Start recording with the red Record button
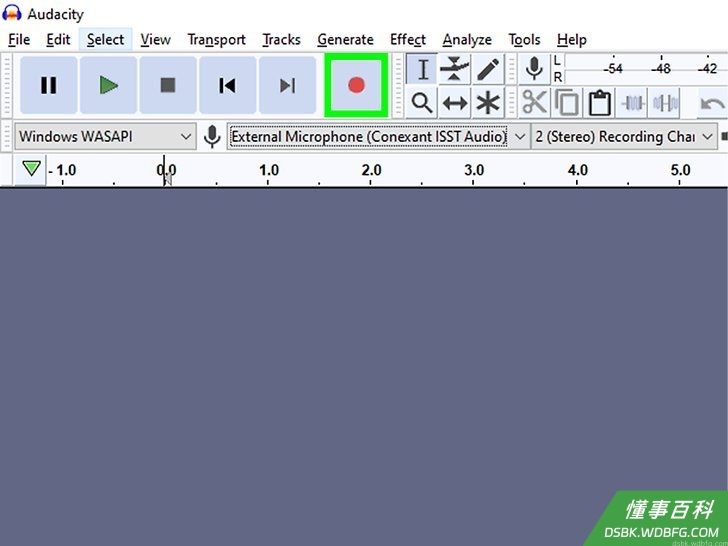The width and height of the screenshot is (728, 546). (x=356, y=85)
